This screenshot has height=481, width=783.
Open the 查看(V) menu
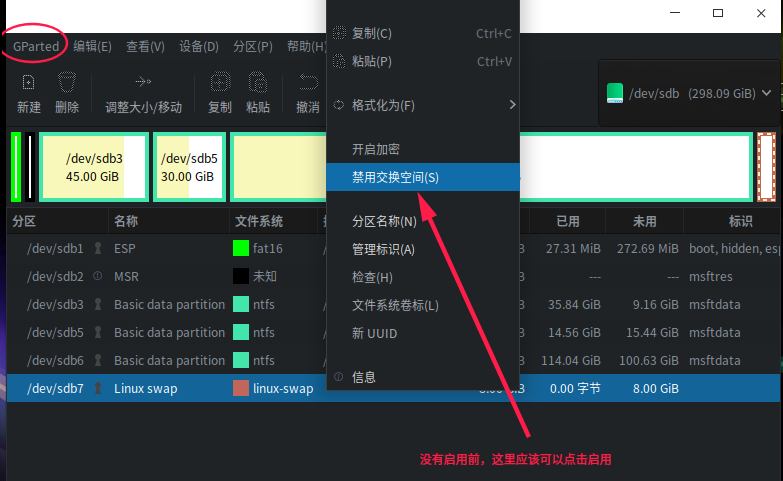(x=145, y=46)
